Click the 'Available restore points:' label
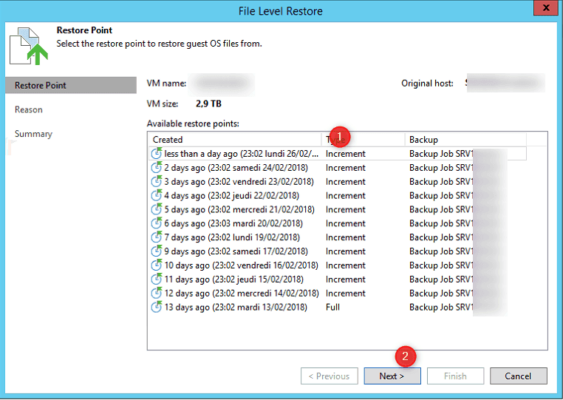This screenshot has width=563, height=400. point(193,124)
